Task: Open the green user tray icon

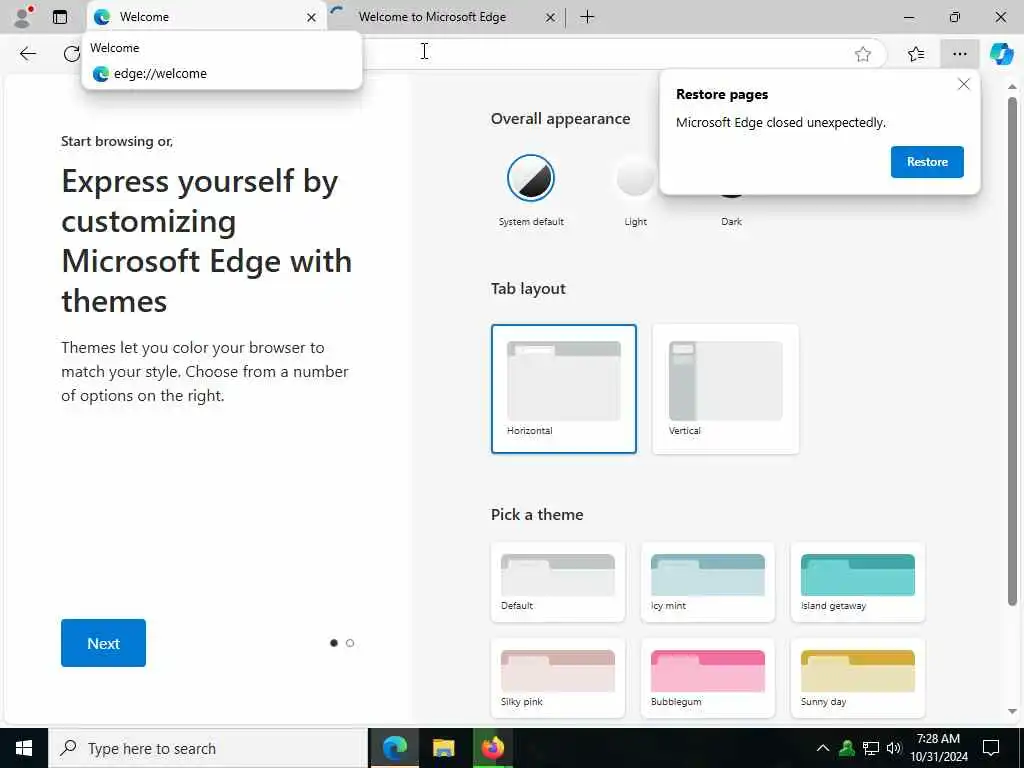Action: [847, 748]
